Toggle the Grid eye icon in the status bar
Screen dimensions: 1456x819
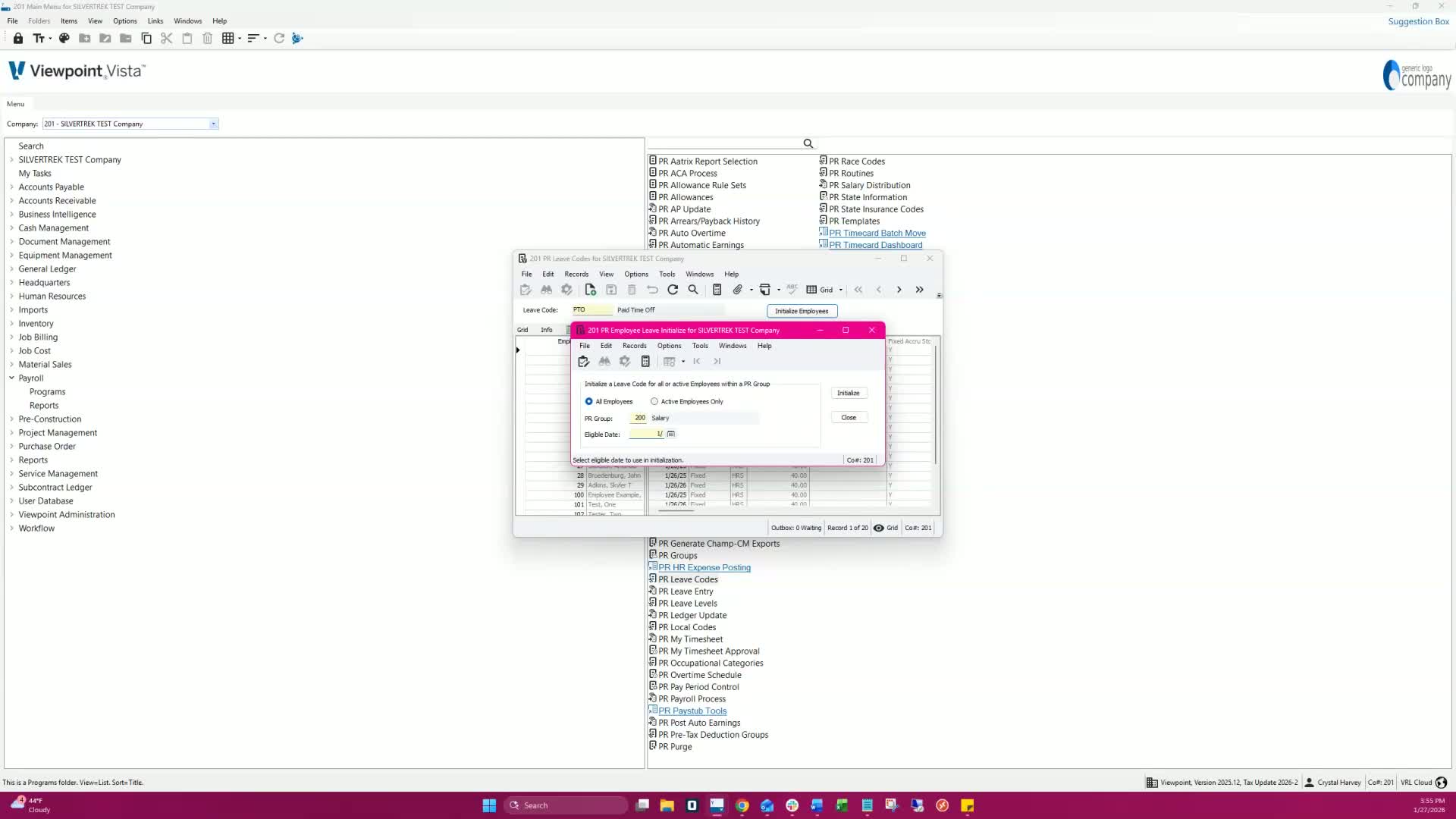(x=879, y=528)
